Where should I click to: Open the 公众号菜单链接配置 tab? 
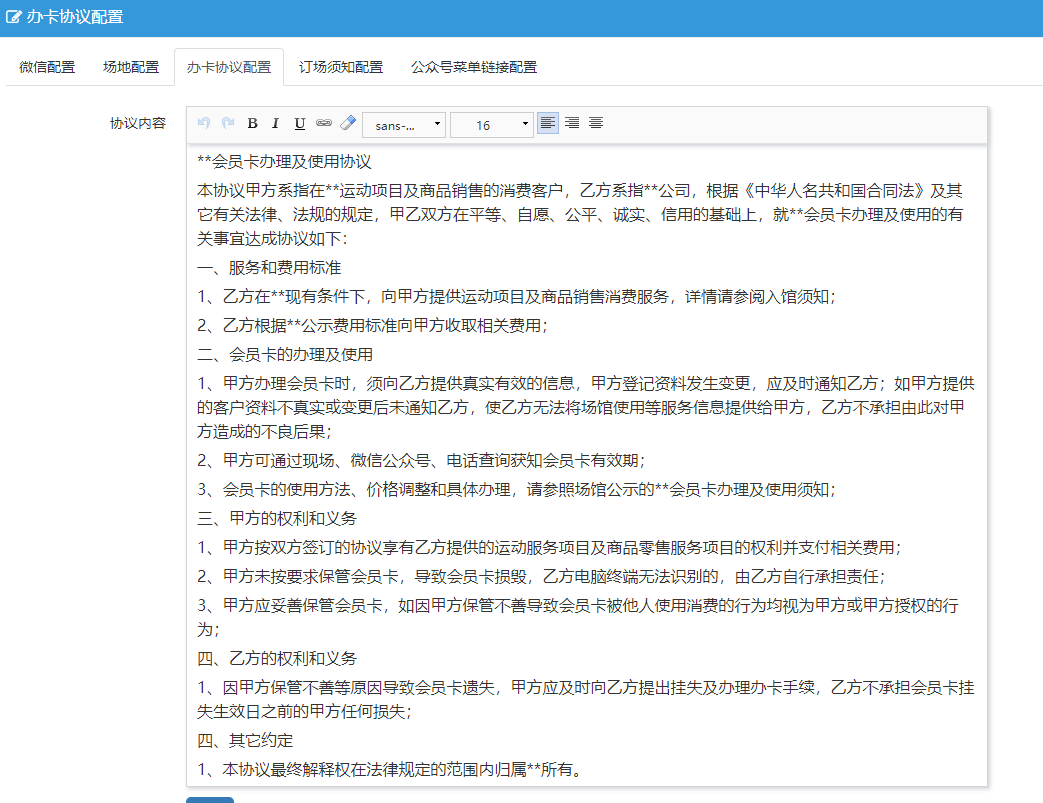point(474,67)
